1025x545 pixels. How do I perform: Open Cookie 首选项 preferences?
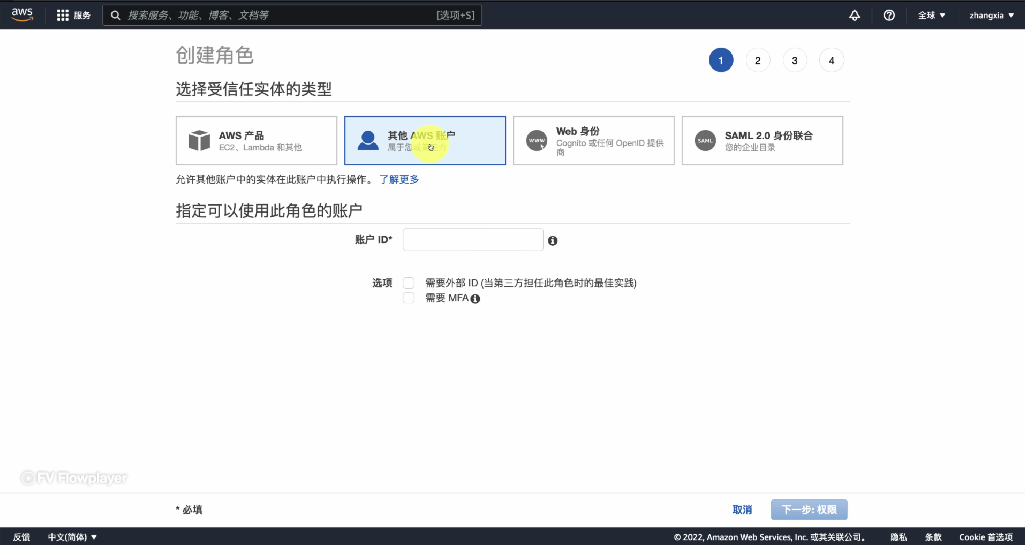[x=986, y=537]
